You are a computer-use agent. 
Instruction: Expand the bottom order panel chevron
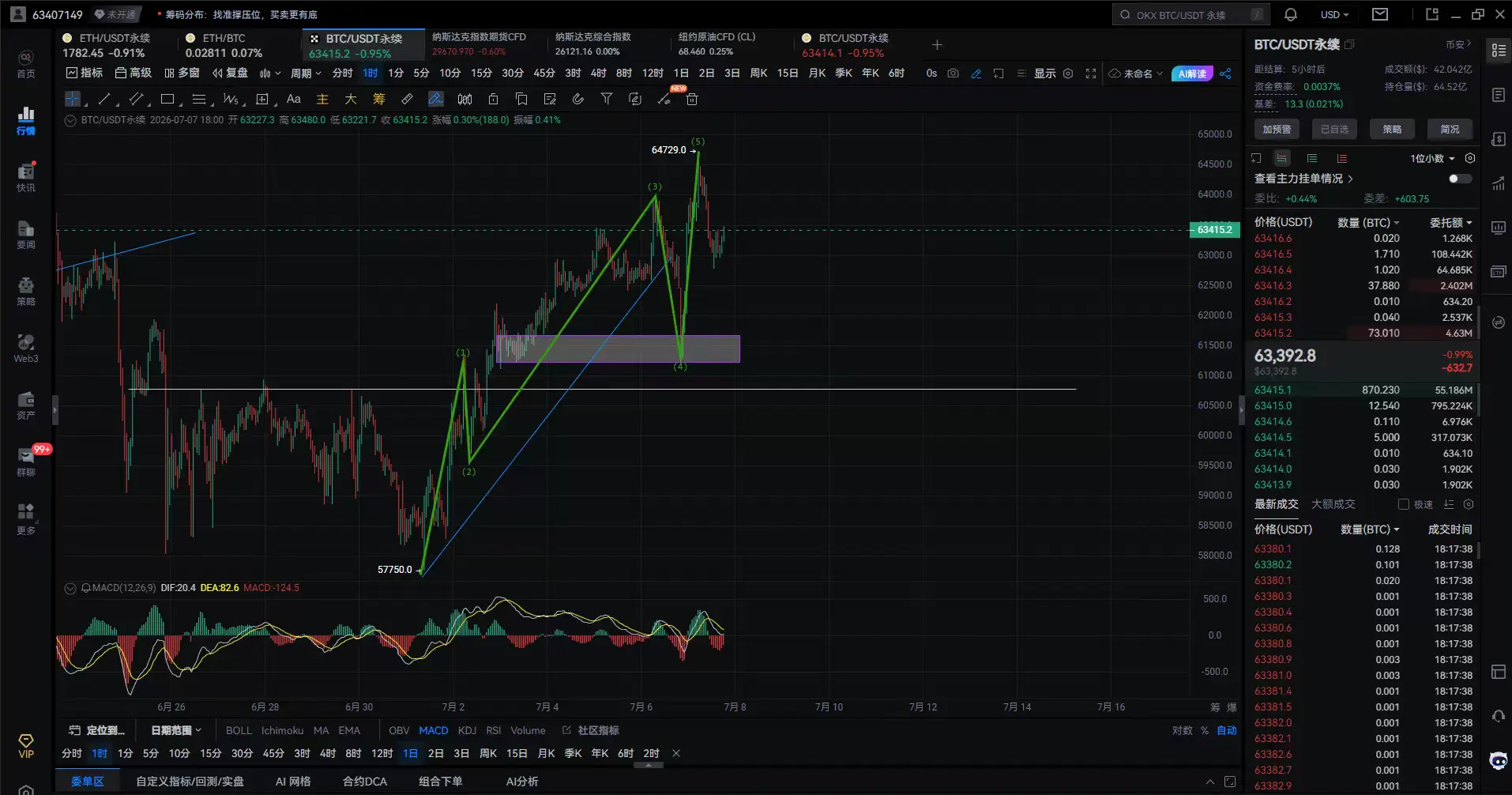[1209, 782]
